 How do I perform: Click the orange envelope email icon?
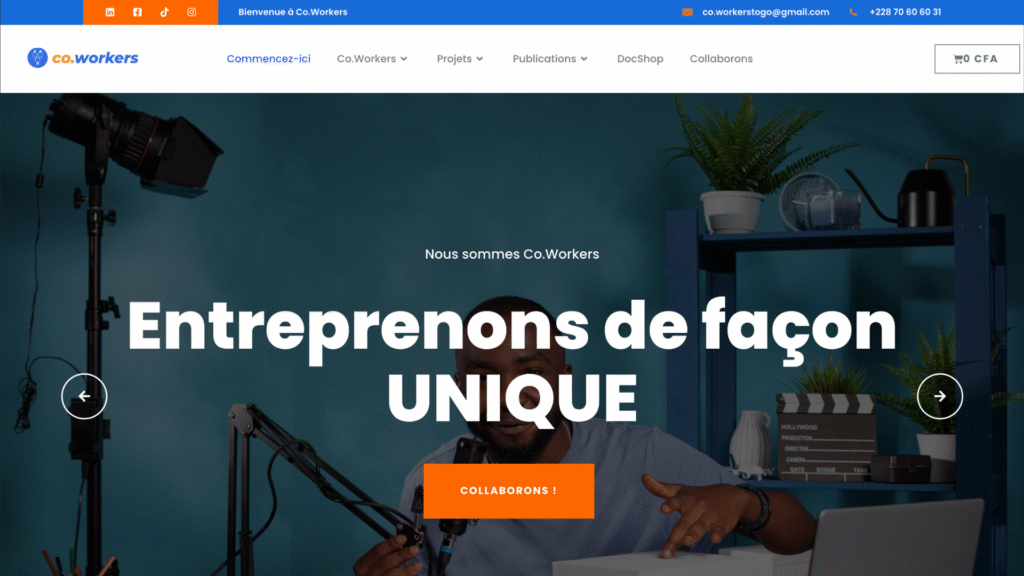tap(687, 12)
